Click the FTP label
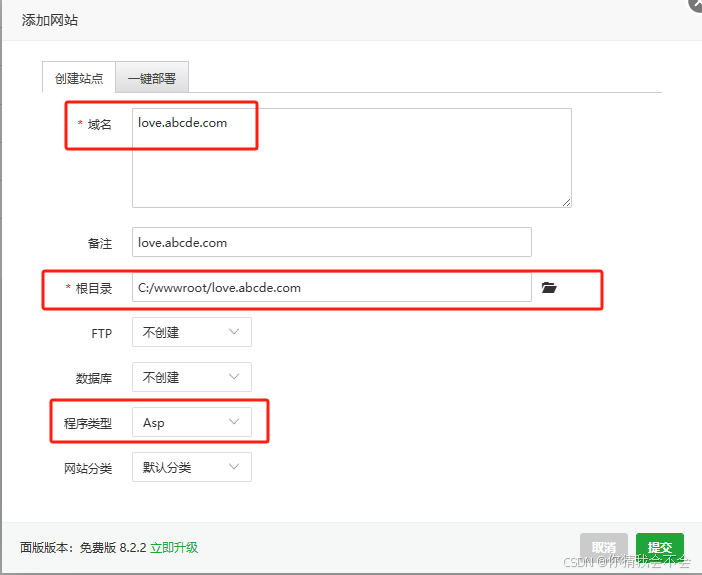The width and height of the screenshot is (702, 575). click(x=102, y=334)
